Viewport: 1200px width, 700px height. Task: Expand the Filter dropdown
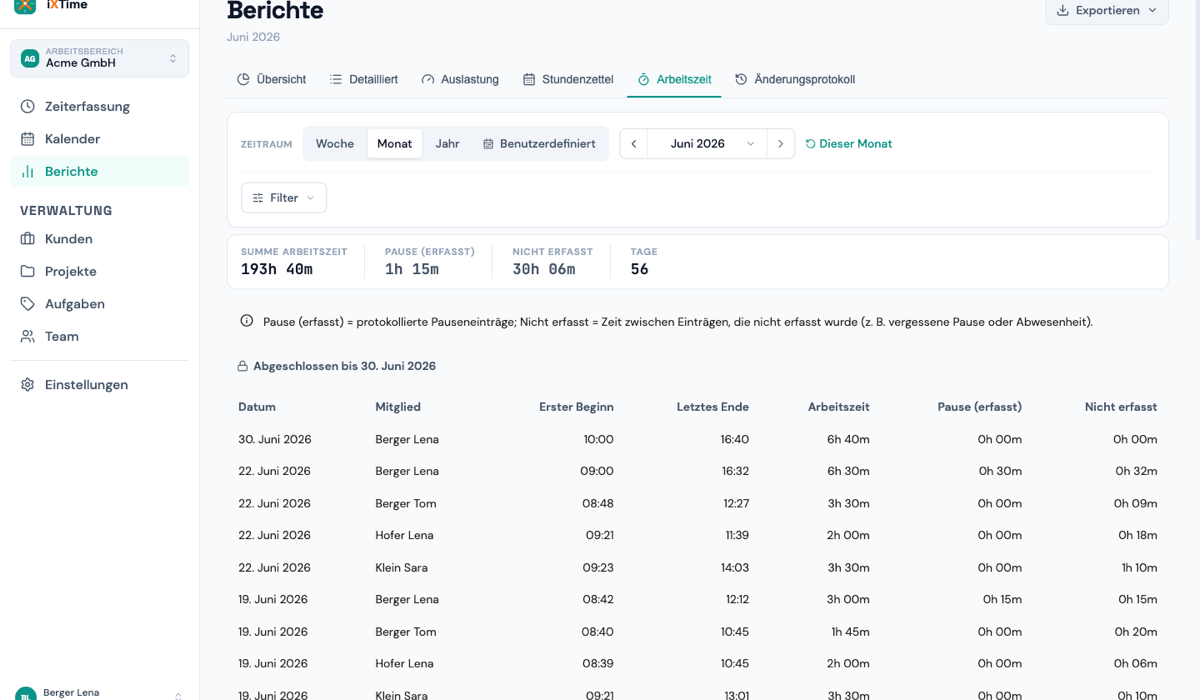coord(284,198)
